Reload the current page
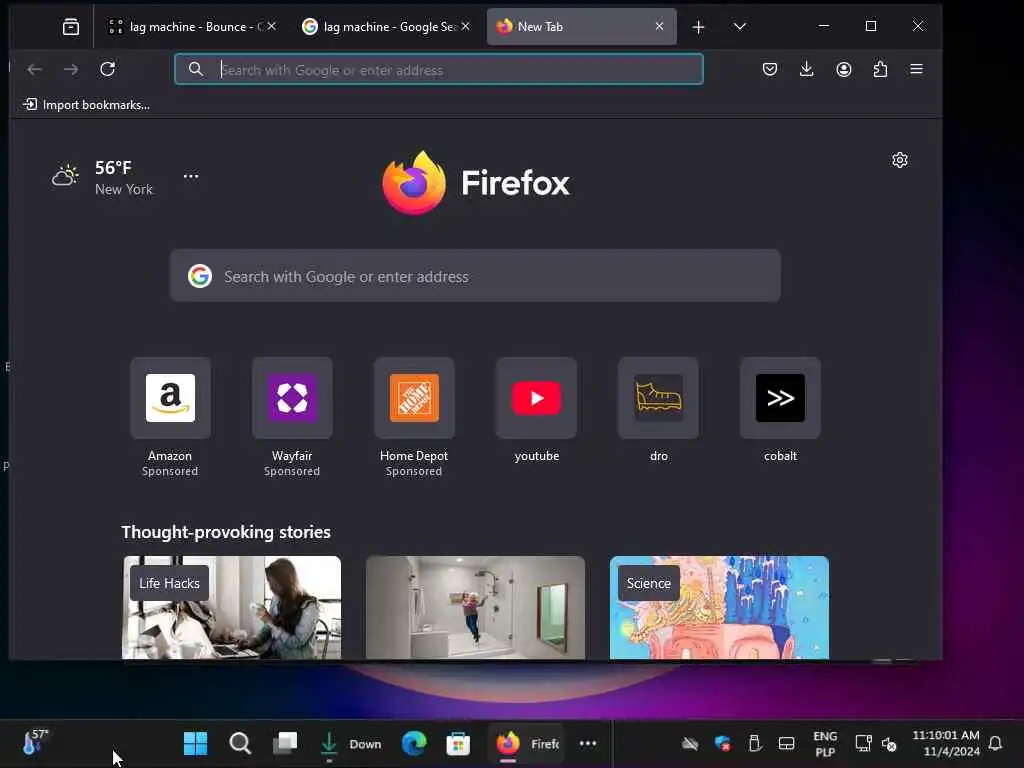Screen dimensions: 1024x768 click(x=108, y=69)
